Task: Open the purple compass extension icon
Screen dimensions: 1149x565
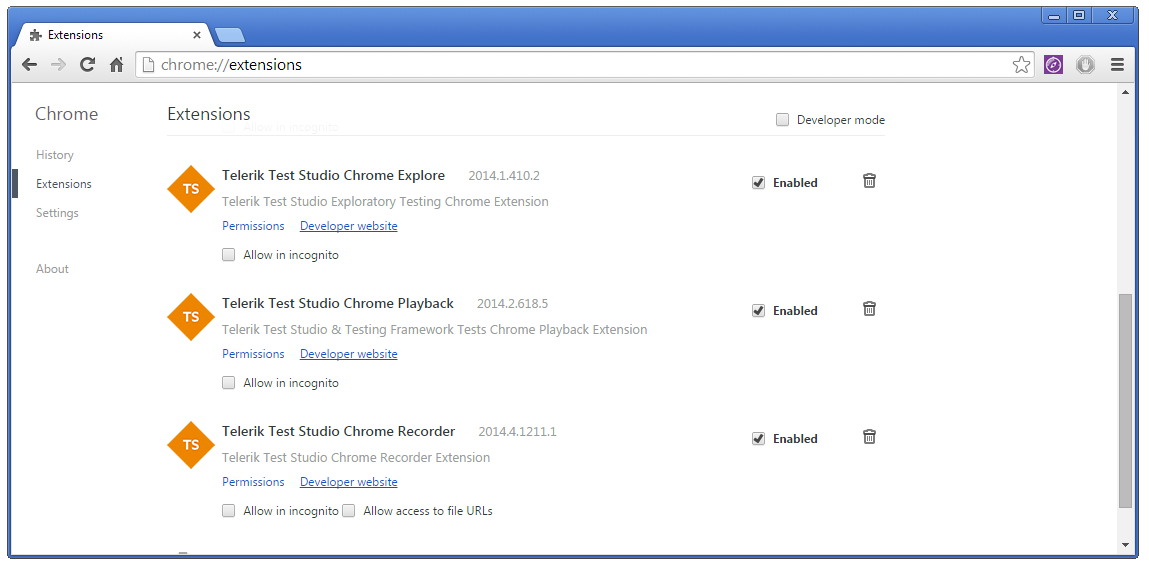Action: pyautogui.click(x=1053, y=65)
